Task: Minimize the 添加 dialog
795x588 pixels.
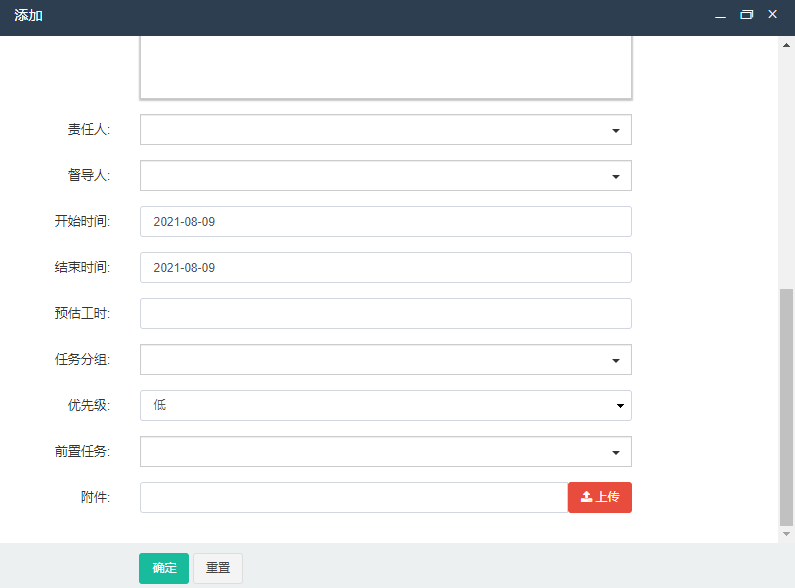Action: pyautogui.click(x=720, y=15)
